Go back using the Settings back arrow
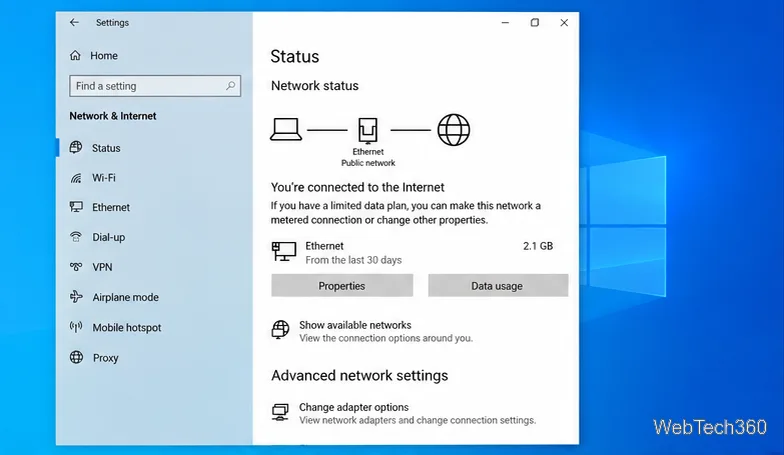The height and width of the screenshot is (455, 784). [74, 22]
